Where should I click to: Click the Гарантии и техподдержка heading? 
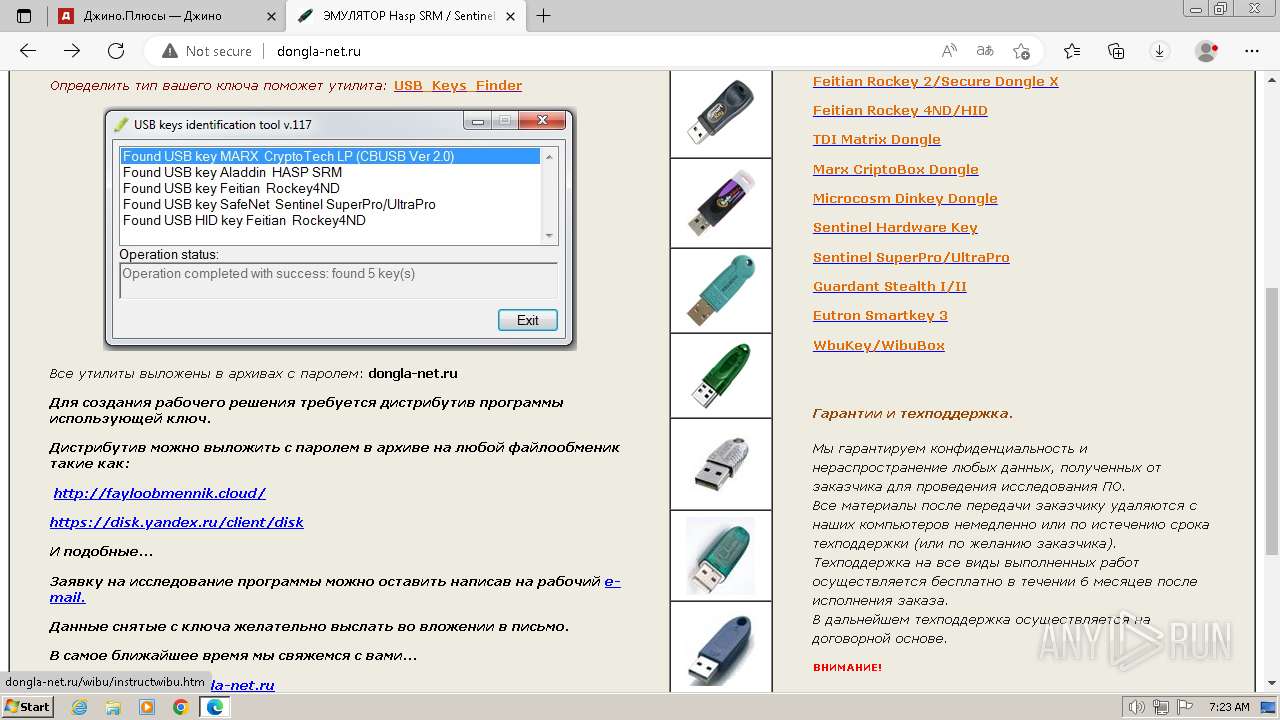tap(913, 413)
